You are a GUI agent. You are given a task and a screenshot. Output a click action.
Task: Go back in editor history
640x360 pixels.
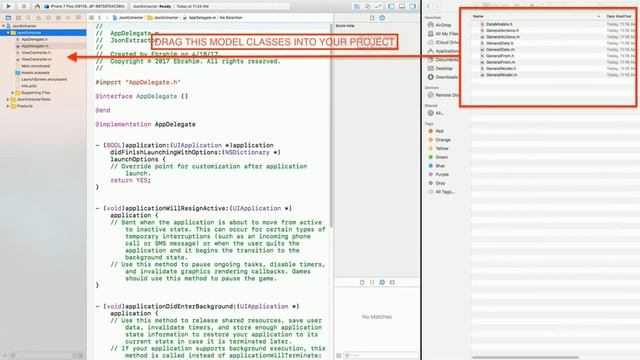tap(100, 18)
